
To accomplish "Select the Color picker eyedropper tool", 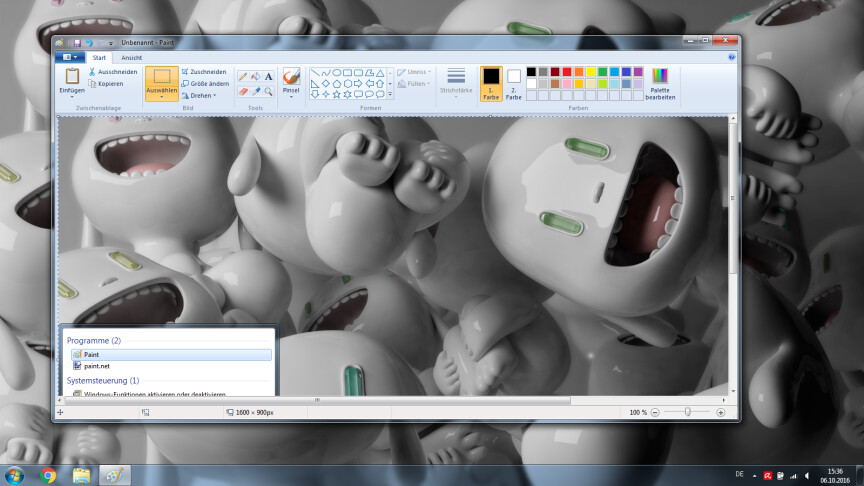I will coord(256,91).
